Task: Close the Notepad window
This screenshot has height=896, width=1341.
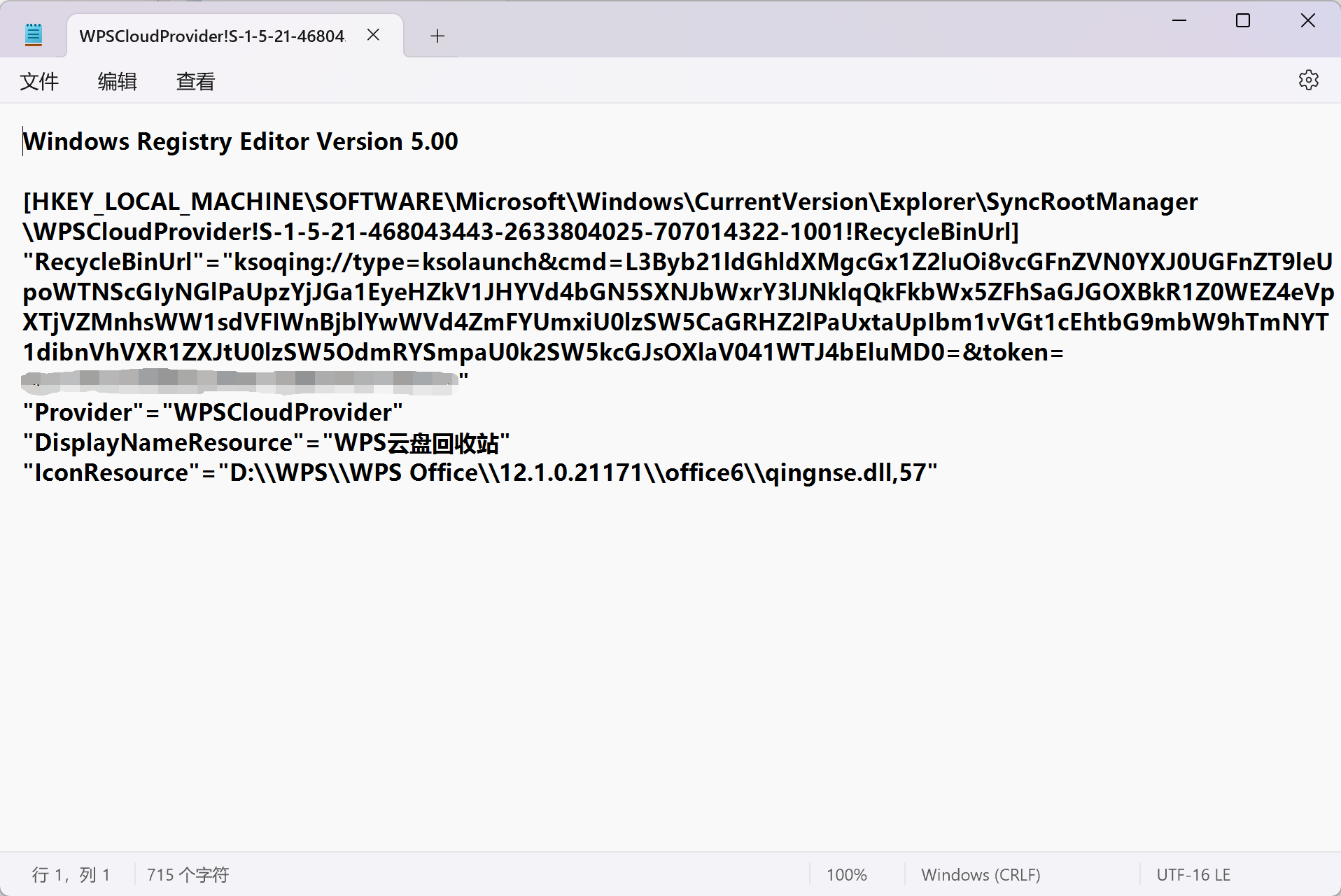Action: coord(1308,21)
